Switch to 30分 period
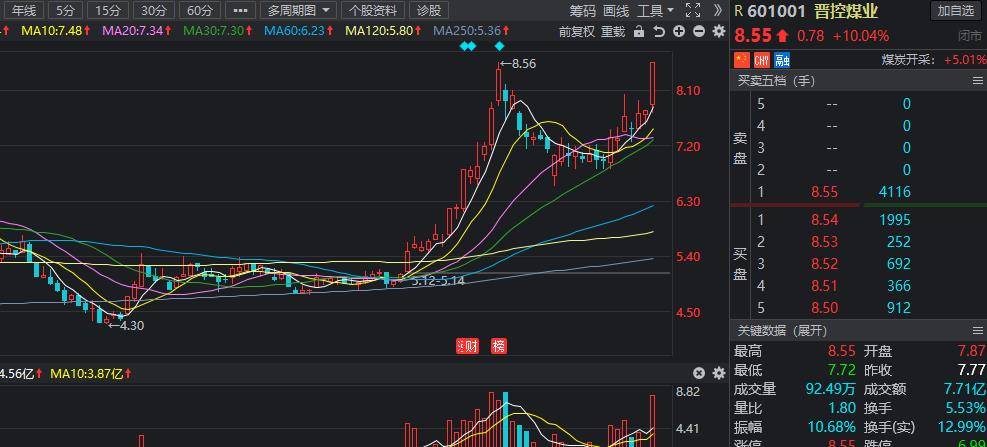This screenshot has height=447, width=987. tap(154, 10)
